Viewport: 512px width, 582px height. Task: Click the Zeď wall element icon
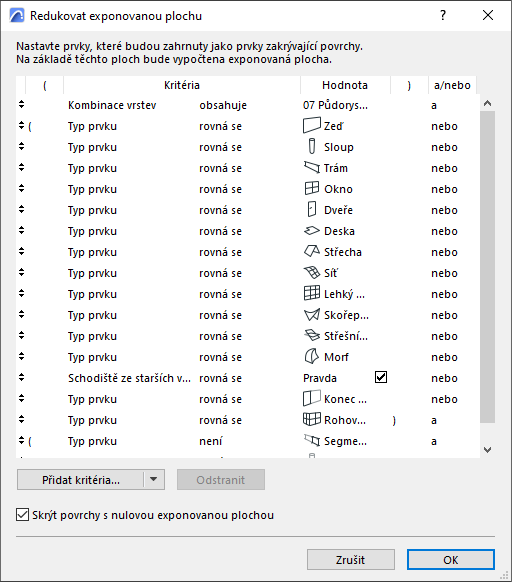click(x=312, y=126)
